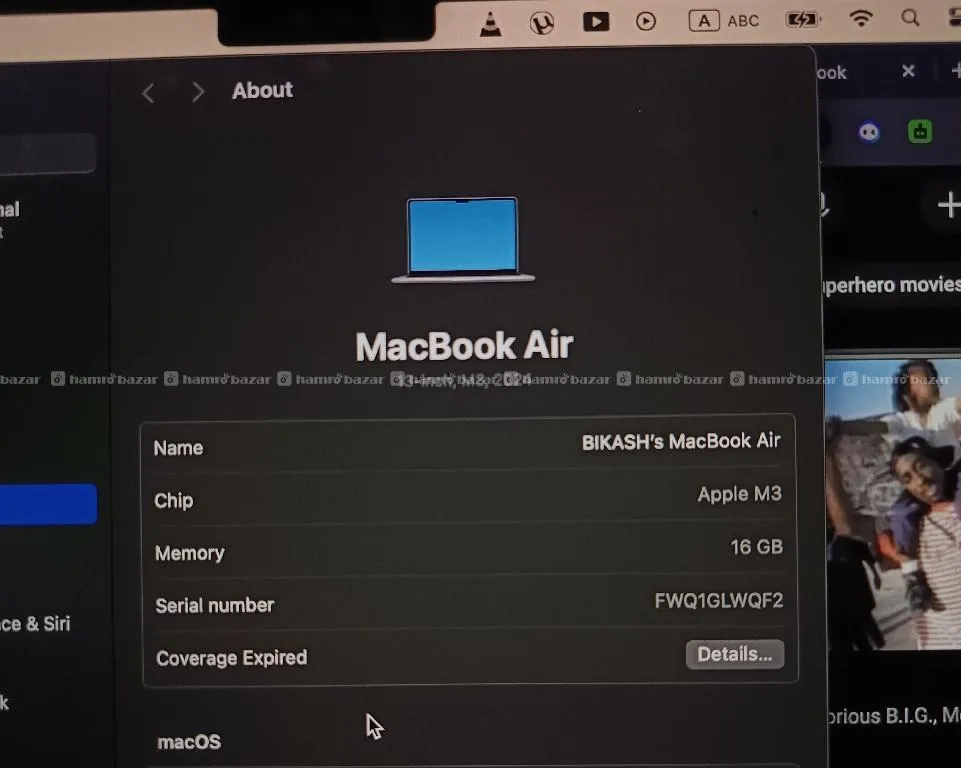Click the About page title

coord(262,91)
